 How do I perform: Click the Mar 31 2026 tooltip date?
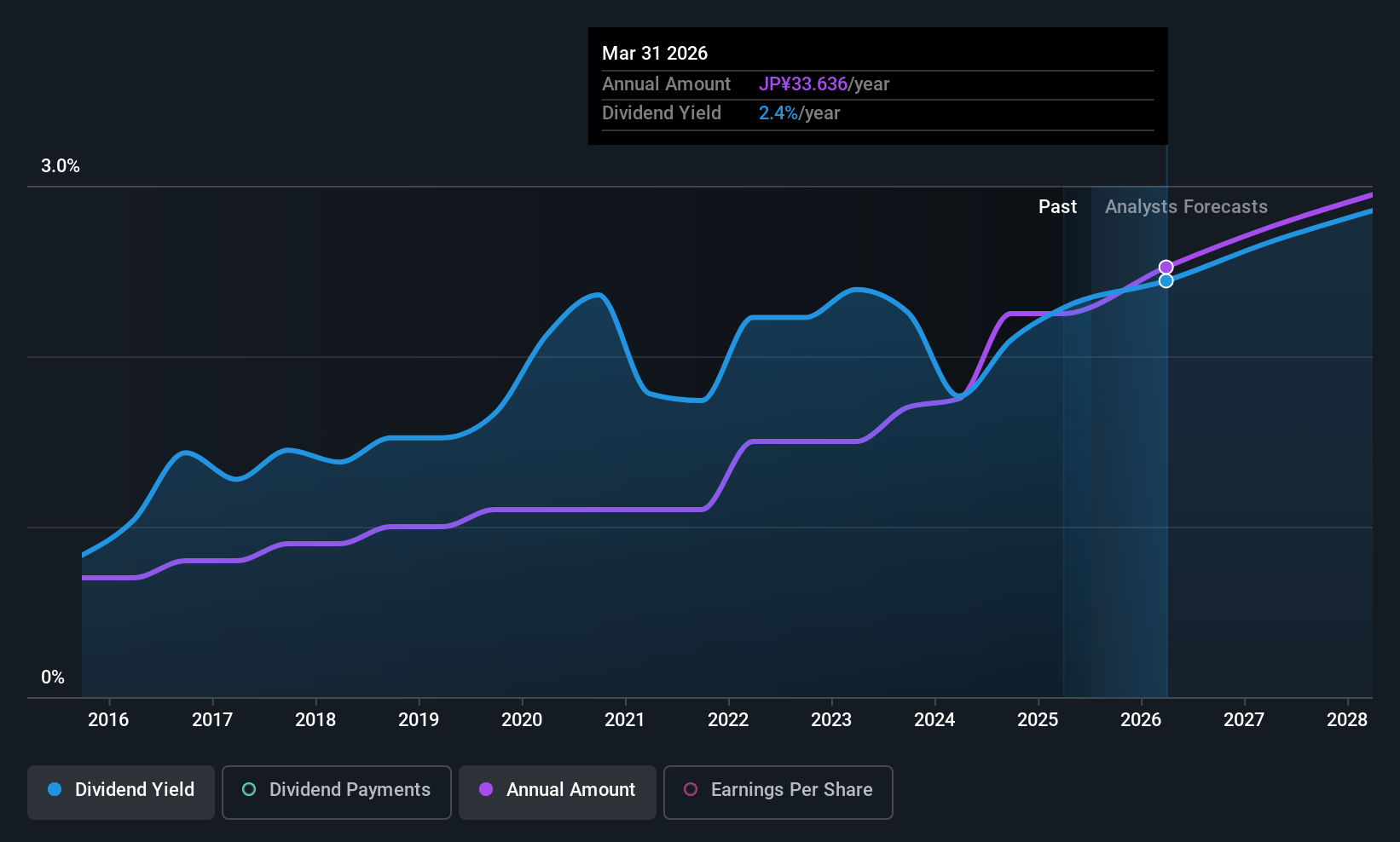click(x=655, y=54)
